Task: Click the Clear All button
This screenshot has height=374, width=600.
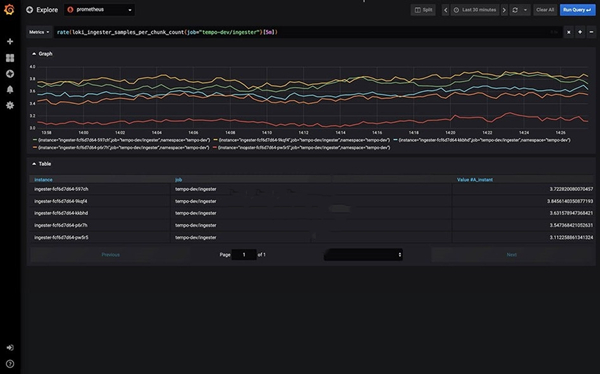Action: click(545, 10)
